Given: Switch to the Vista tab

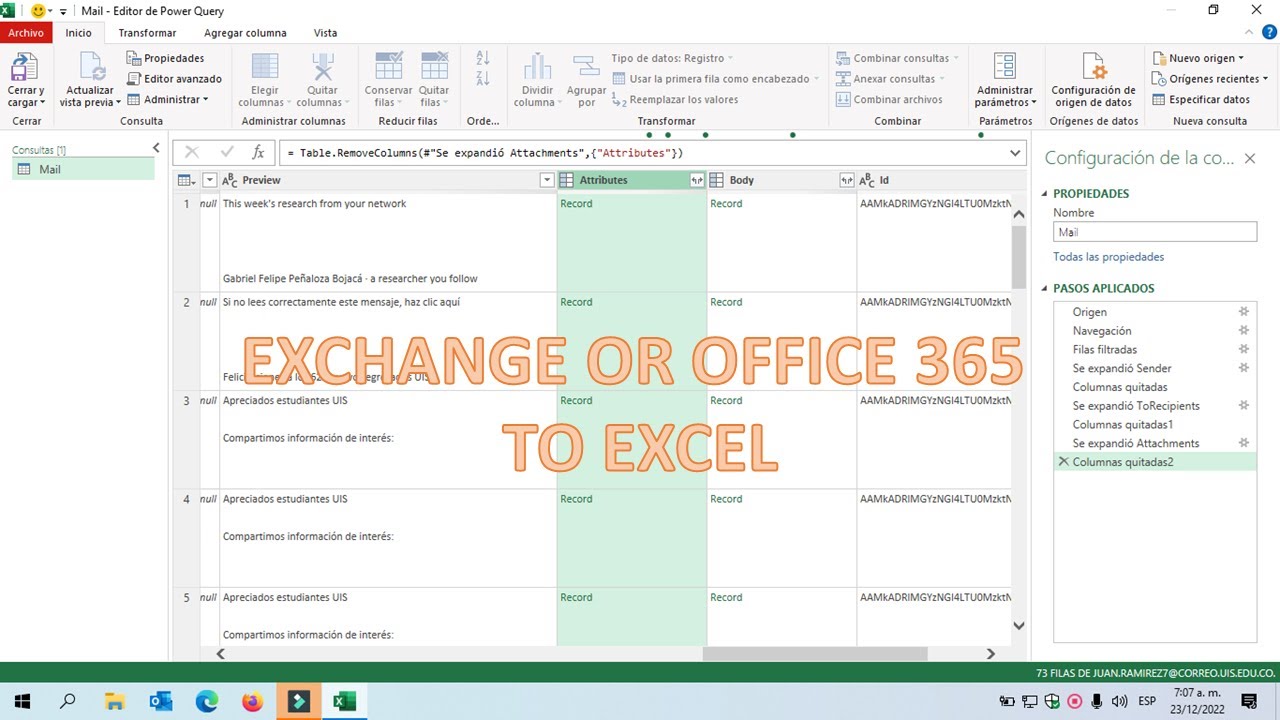Looking at the screenshot, I should coord(325,33).
